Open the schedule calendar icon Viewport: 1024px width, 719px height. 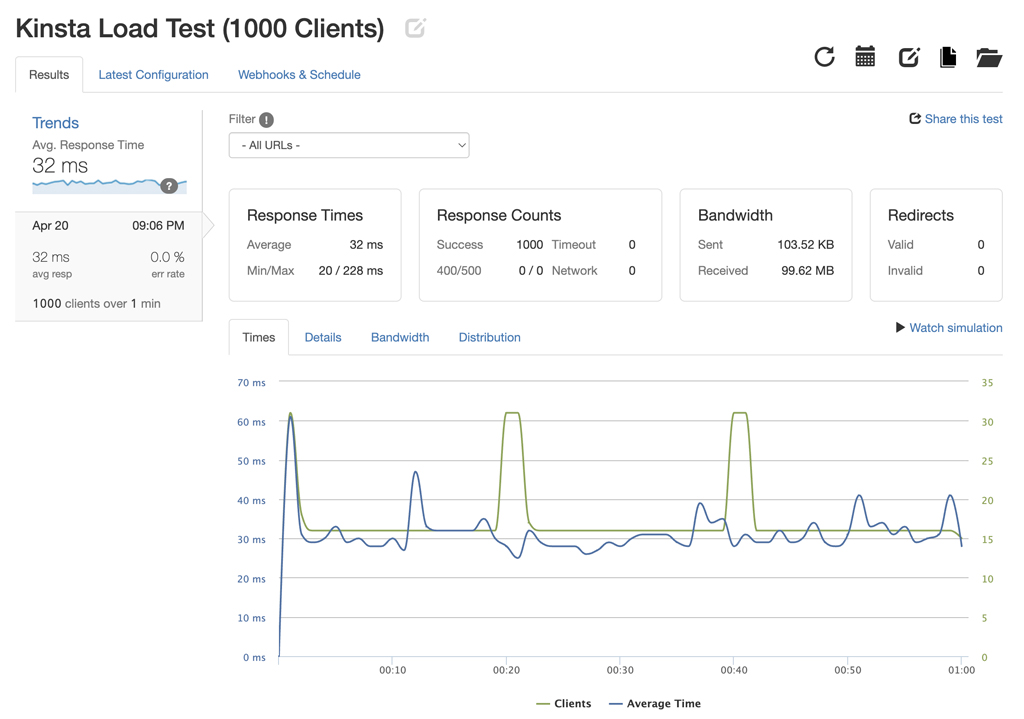click(865, 57)
